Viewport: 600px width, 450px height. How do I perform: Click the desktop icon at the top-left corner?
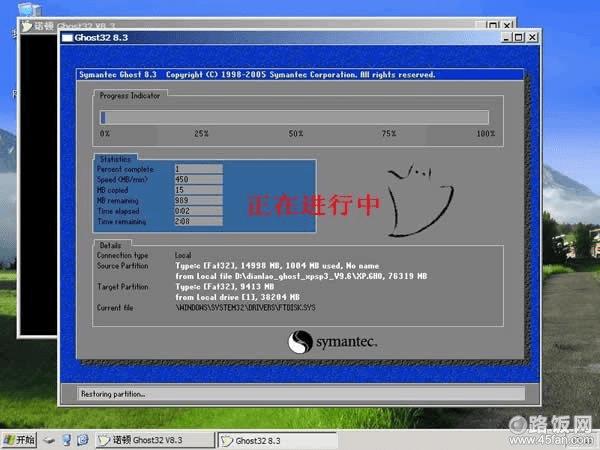(29, 8)
